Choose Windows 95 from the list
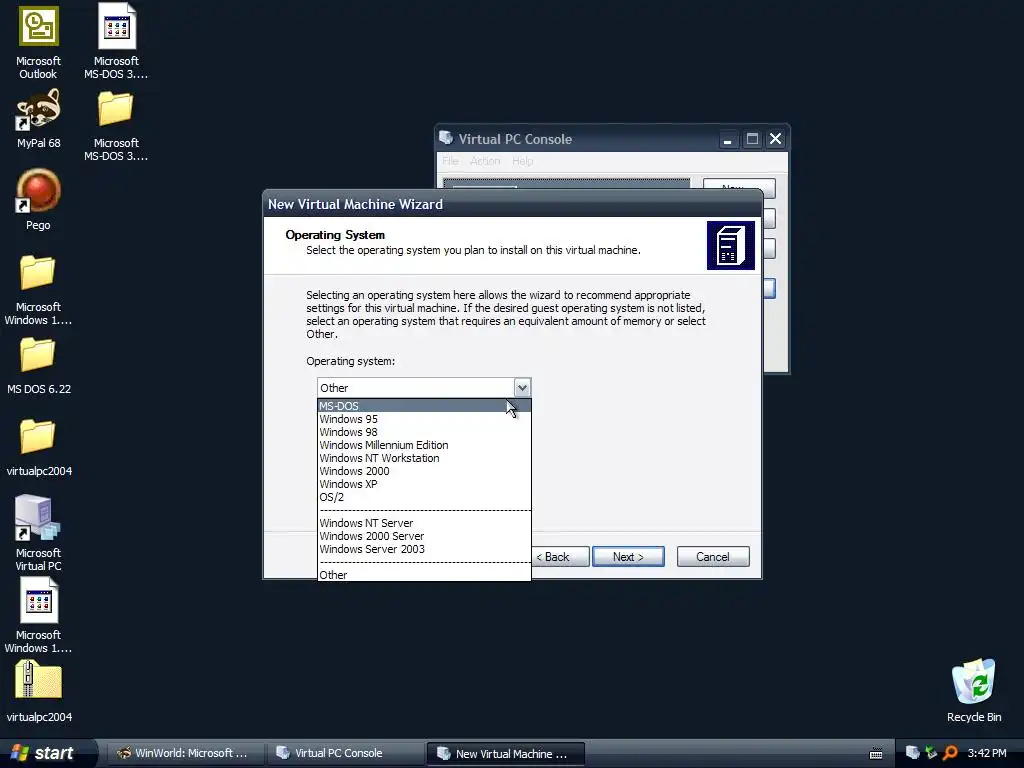 [424, 419]
